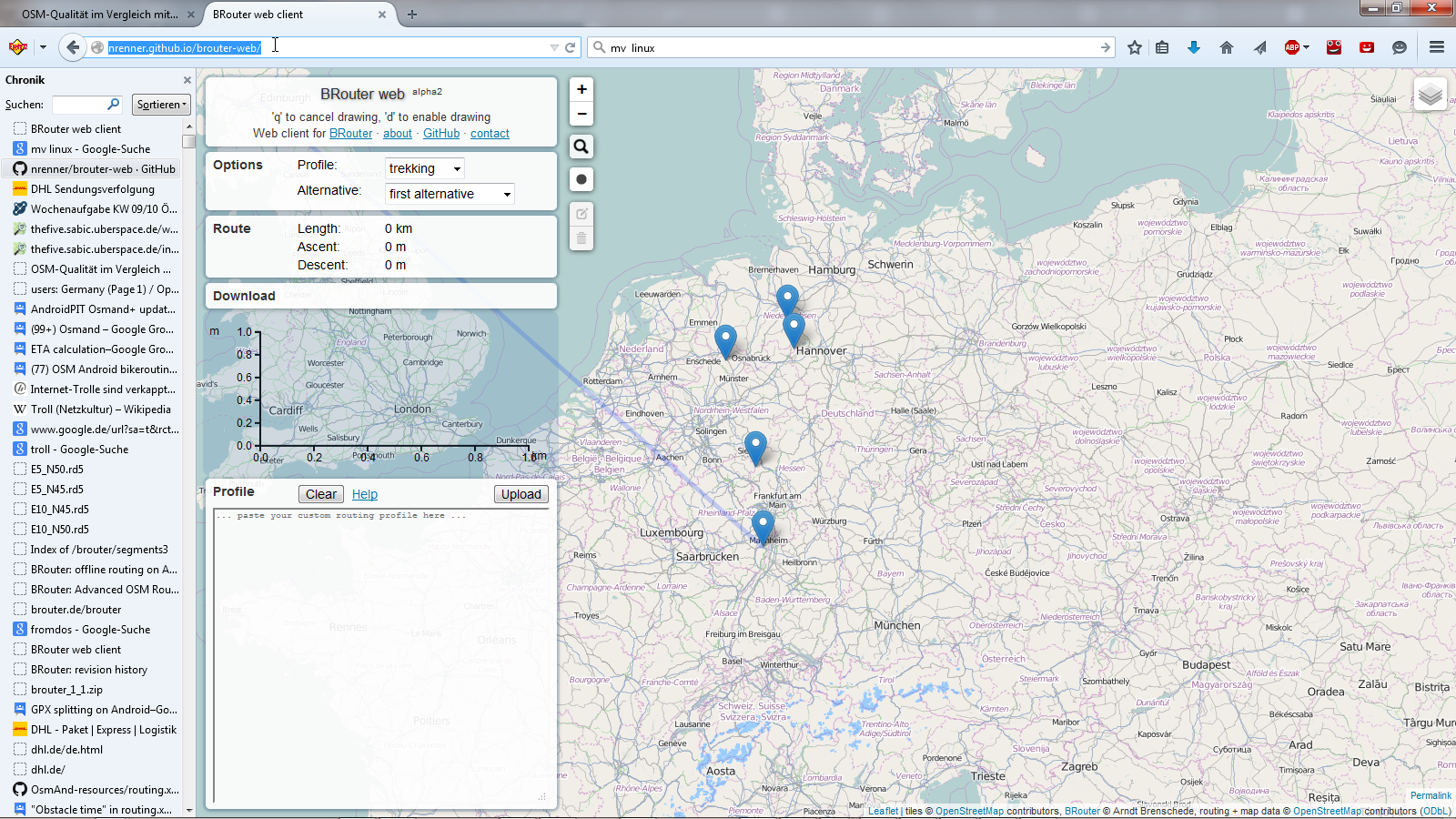Open the GitHub link in header
1456x819 pixels.
441,134
